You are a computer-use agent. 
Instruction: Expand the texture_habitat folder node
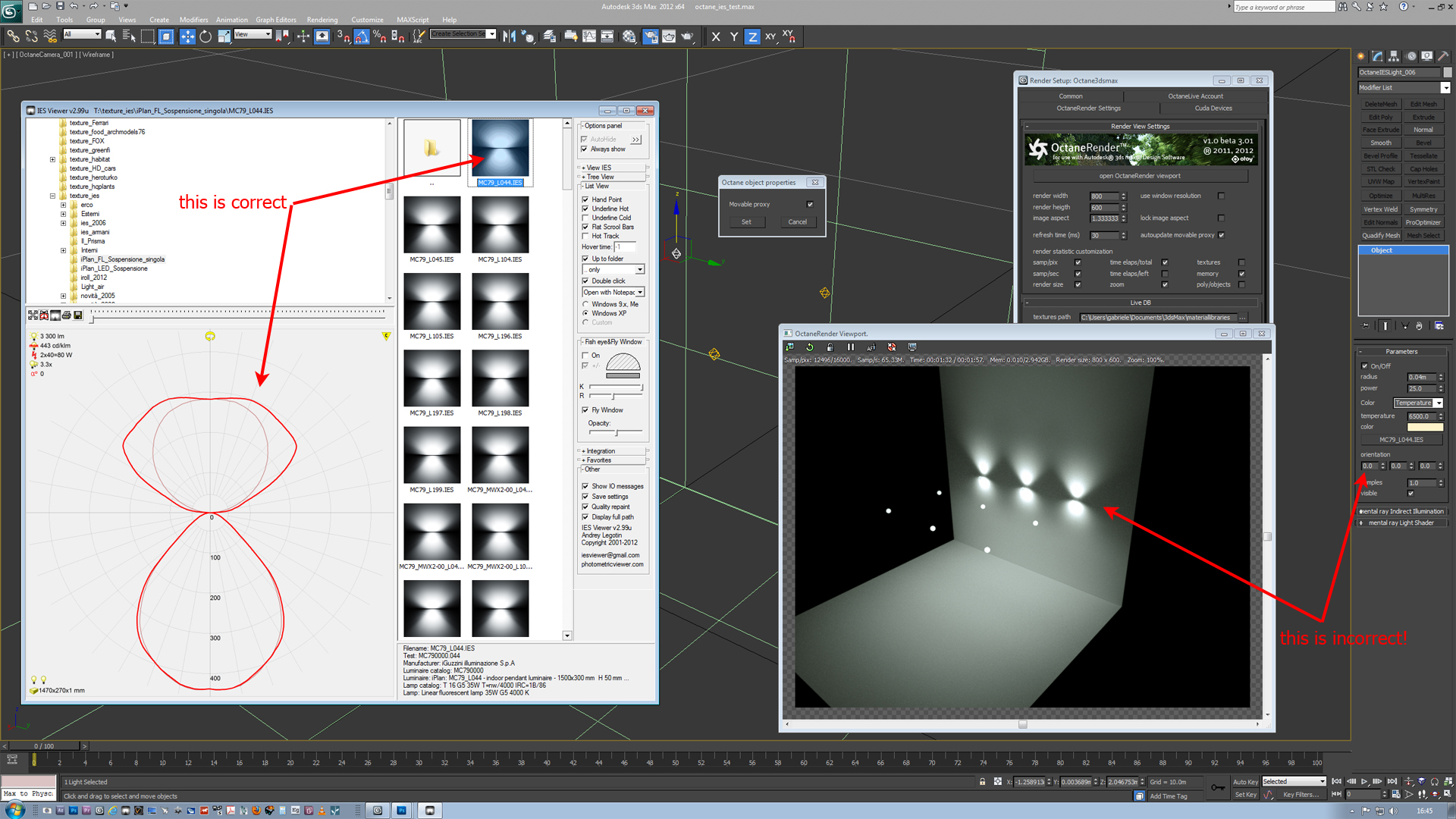click(52, 159)
